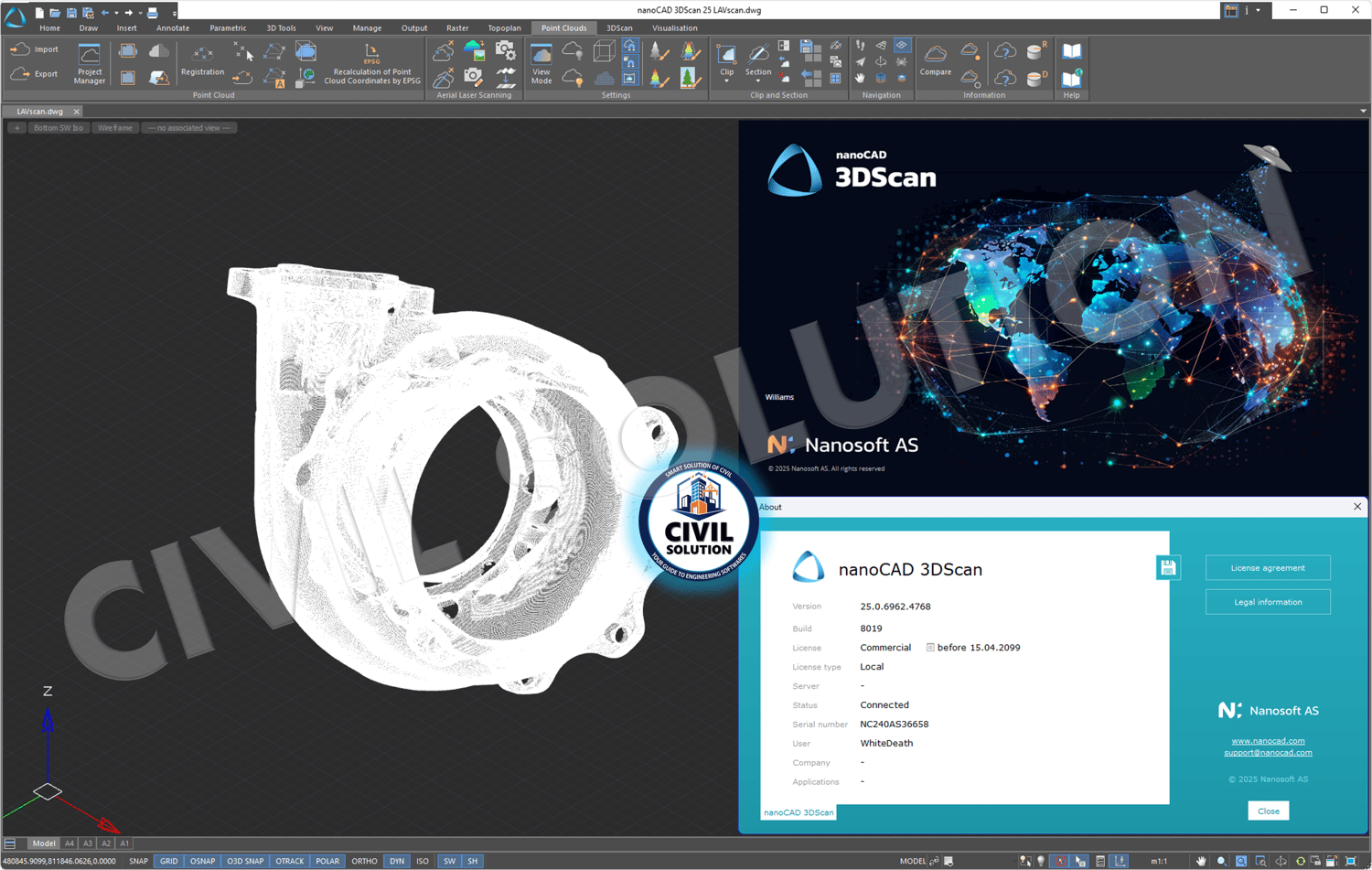Click the Close button in About dialog

1269,811
